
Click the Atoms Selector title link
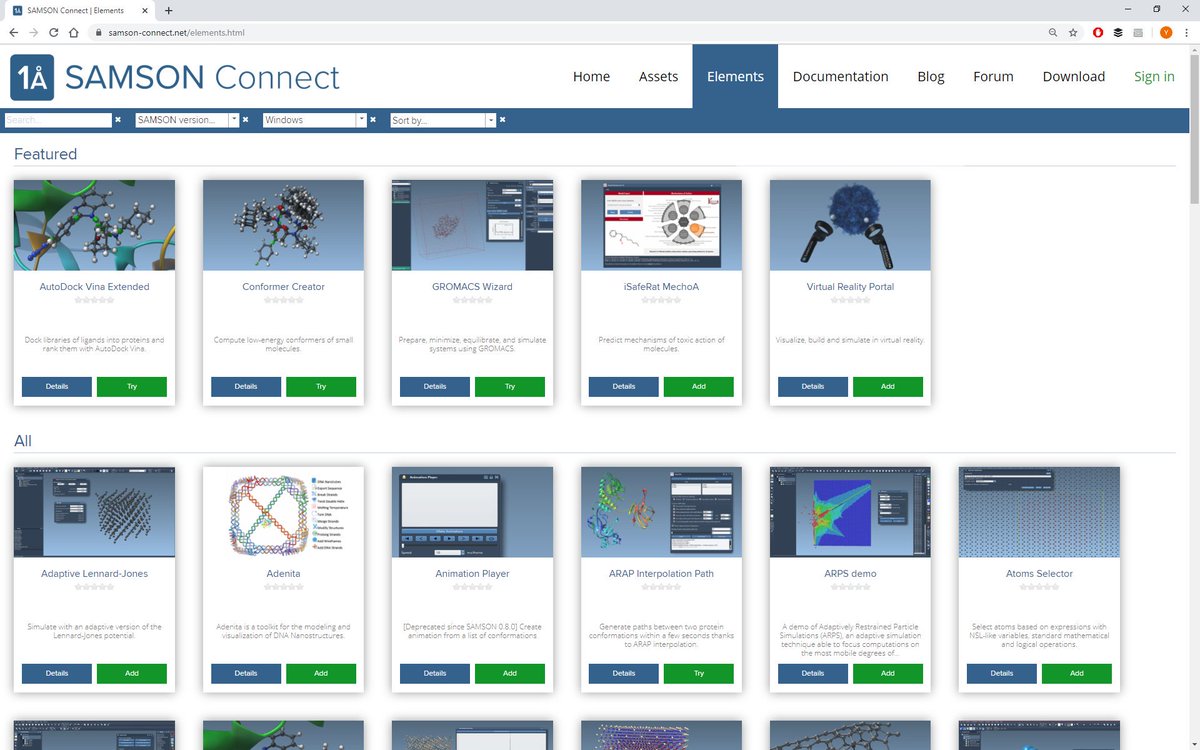tap(1039, 574)
